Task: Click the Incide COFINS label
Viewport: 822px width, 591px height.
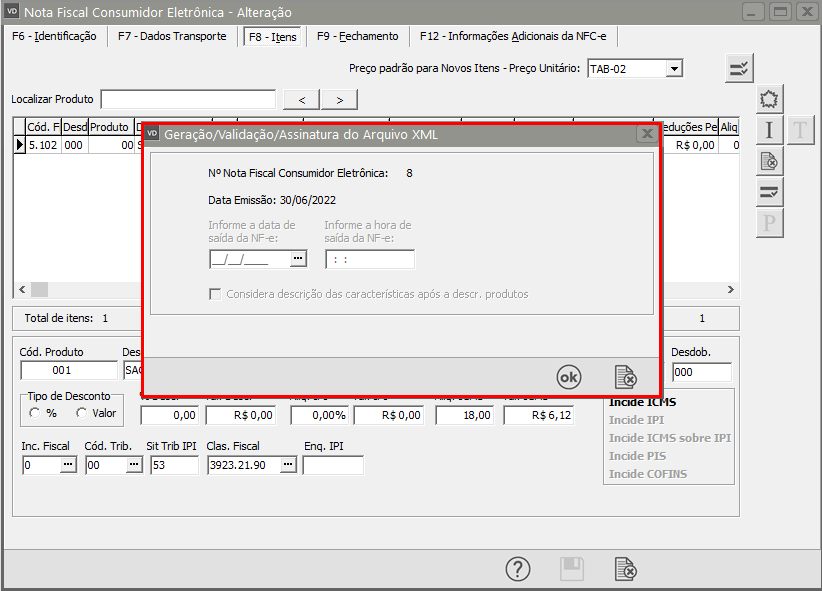Action: coord(648,474)
